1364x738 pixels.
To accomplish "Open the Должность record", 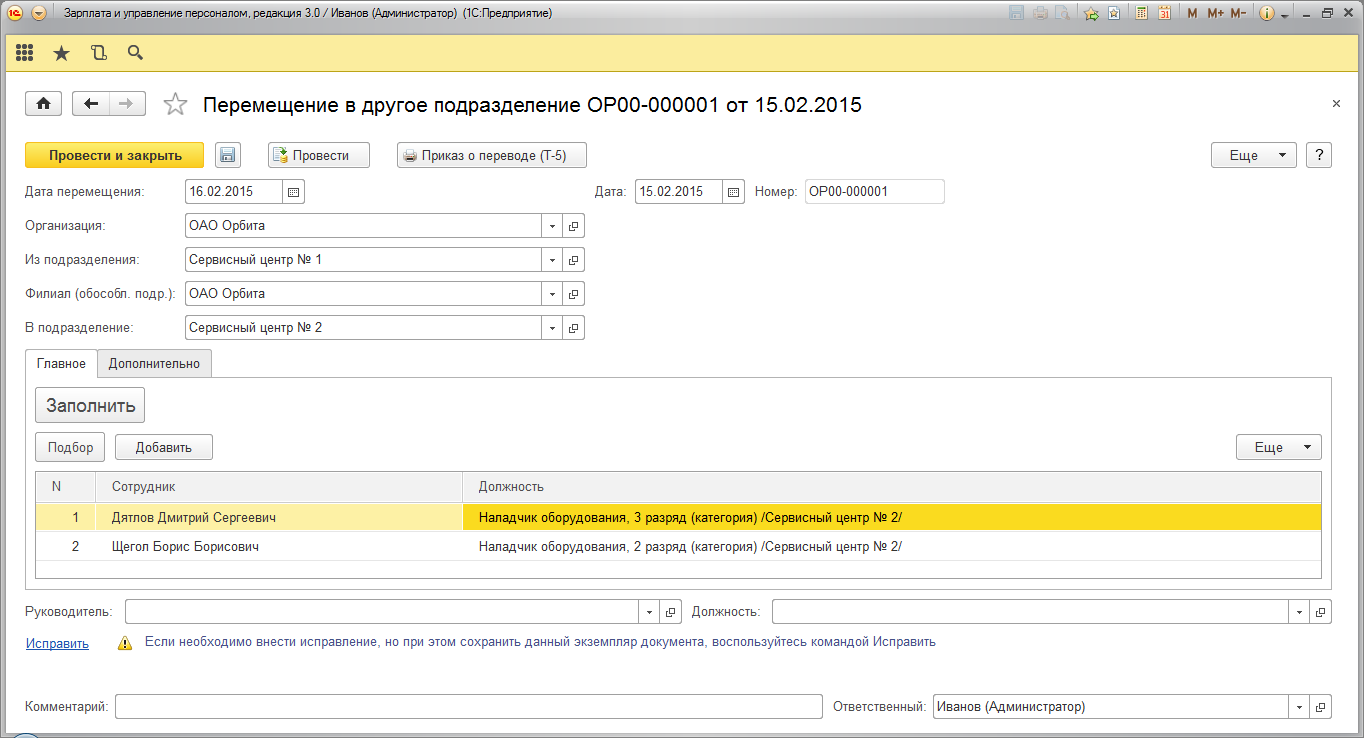I will [1321, 612].
